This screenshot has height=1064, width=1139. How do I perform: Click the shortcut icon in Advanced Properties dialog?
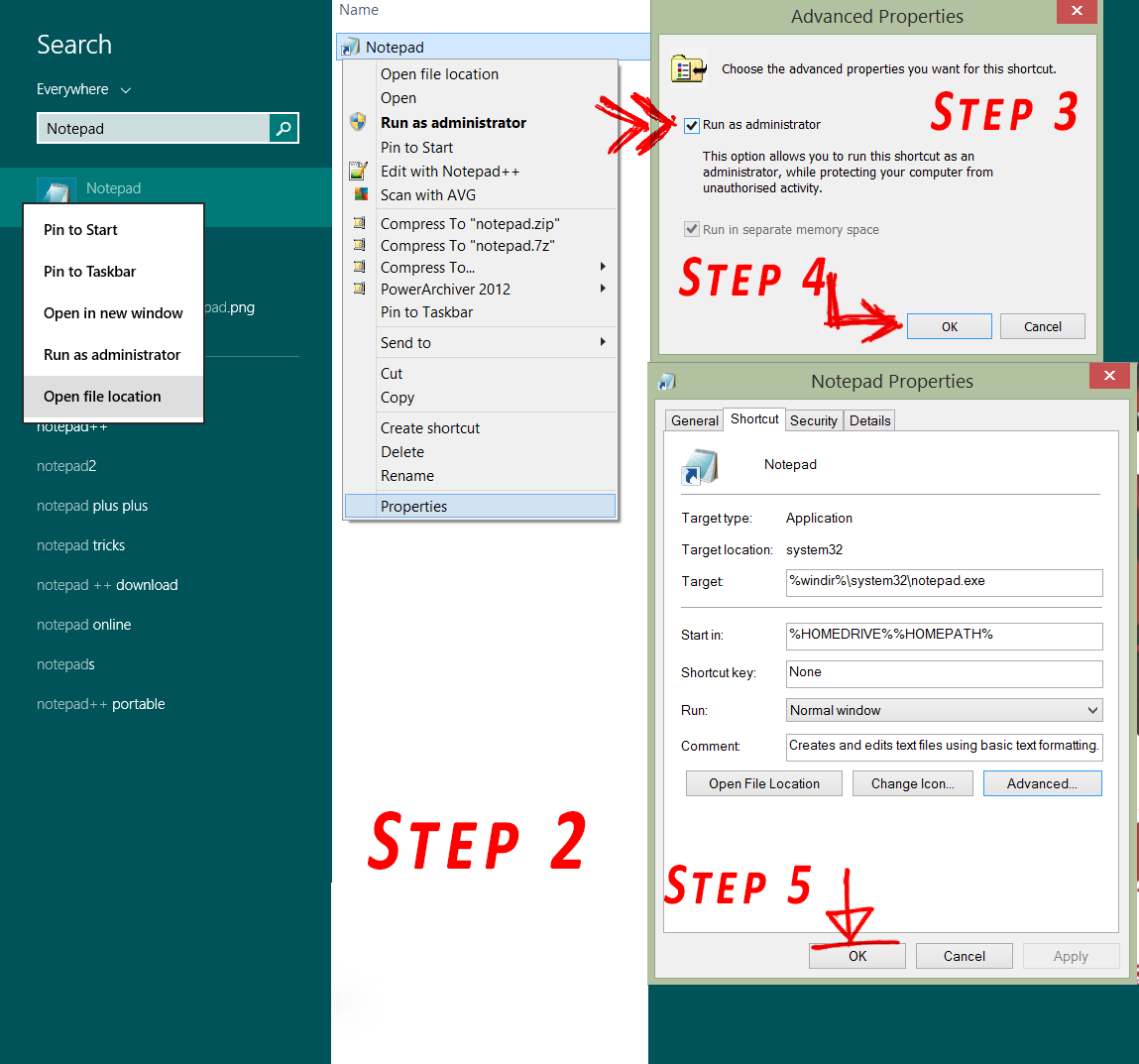click(688, 69)
